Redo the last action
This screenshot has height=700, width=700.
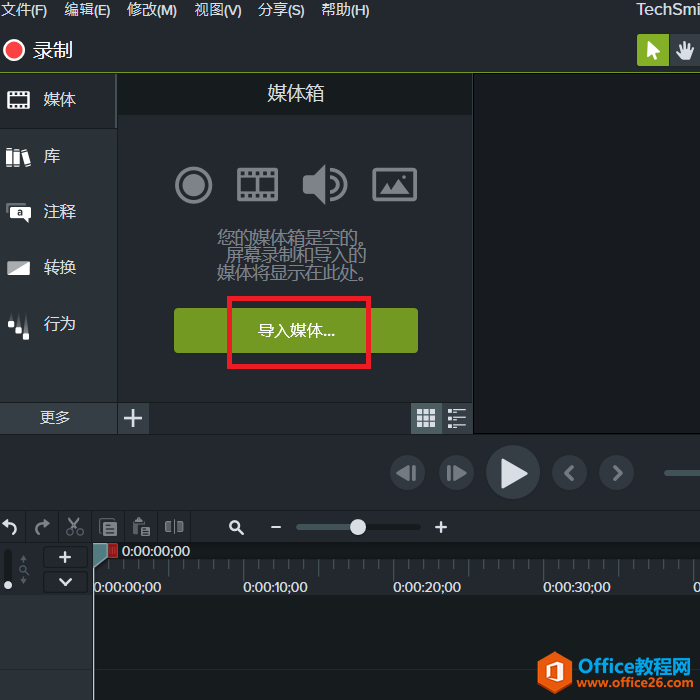pos(42,527)
